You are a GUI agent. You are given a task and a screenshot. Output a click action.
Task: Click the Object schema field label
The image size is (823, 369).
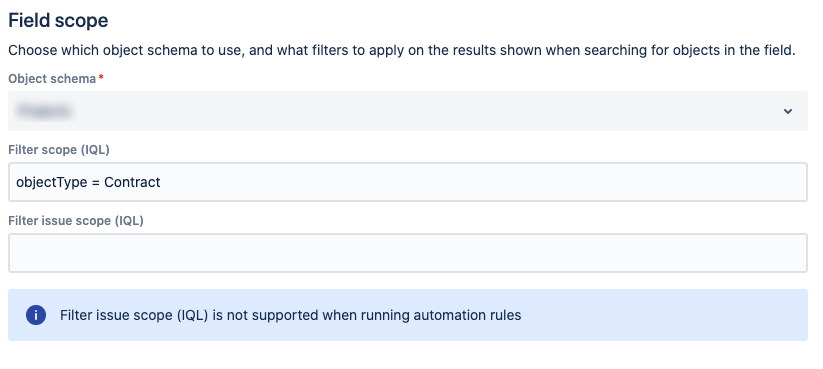tap(52, 79)
